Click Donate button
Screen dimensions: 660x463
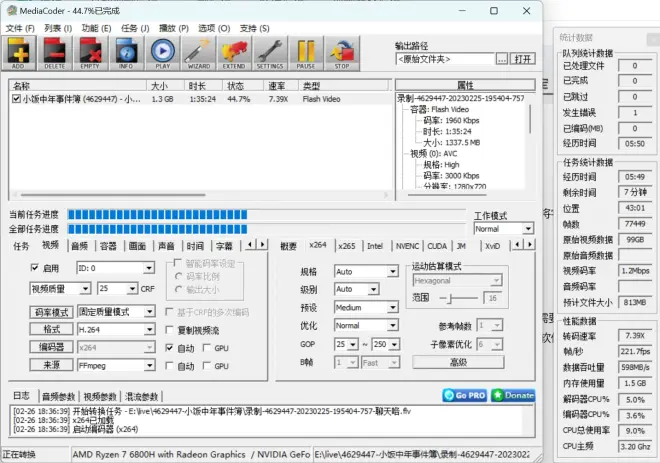point(513,395)
